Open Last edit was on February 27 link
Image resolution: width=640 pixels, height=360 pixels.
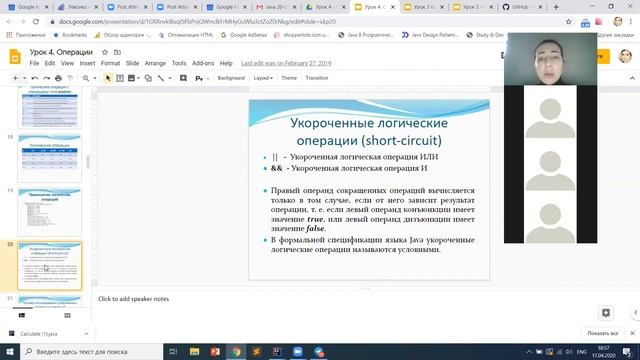[286, 63]
